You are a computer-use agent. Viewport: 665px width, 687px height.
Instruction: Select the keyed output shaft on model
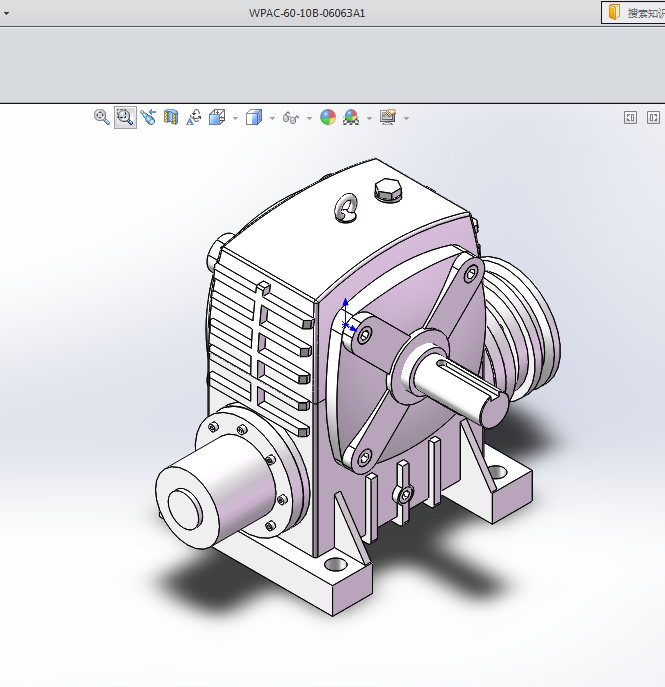pos(460,388)
